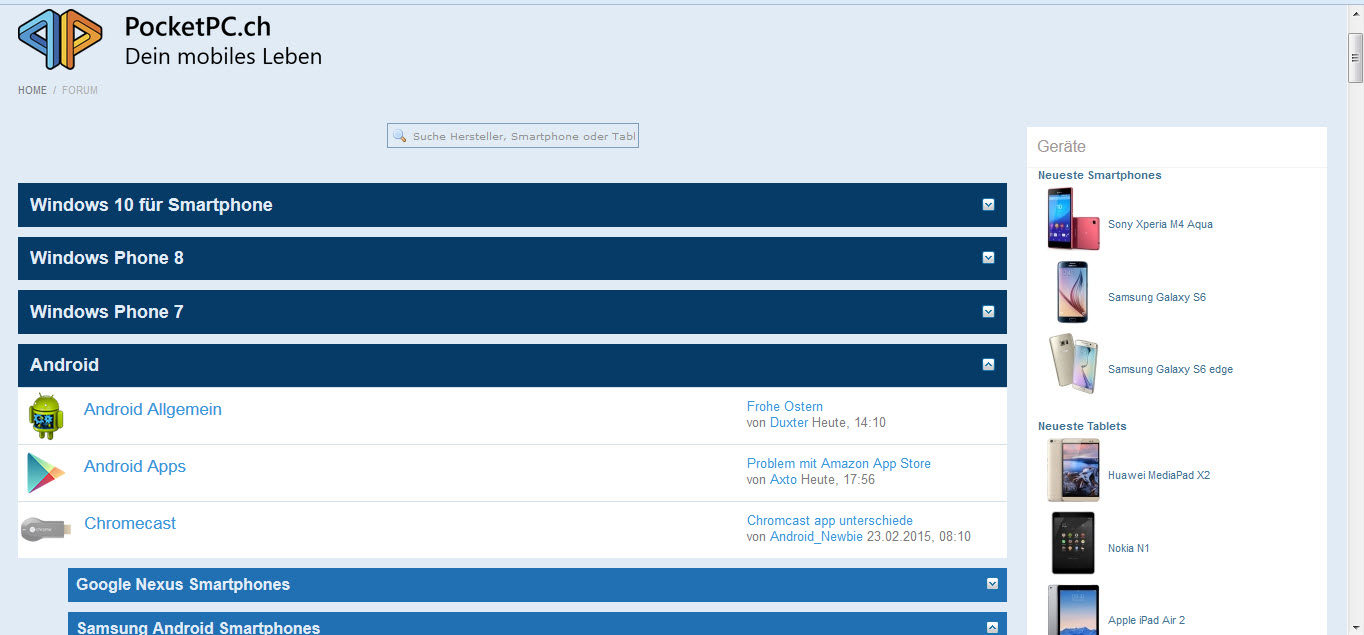Expand the Windows Phone 8 section
The image size is (1364, 635).
click(988, 258)
